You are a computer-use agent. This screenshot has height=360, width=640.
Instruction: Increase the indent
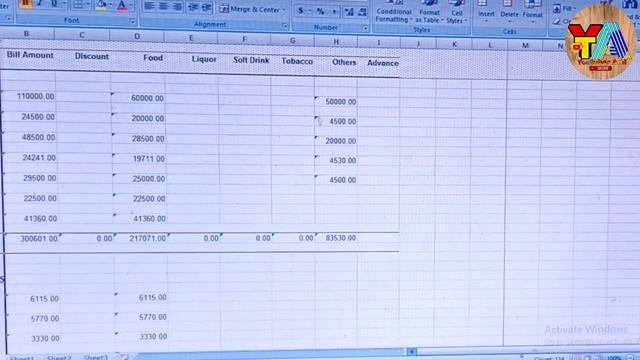[x=207, y=8]
